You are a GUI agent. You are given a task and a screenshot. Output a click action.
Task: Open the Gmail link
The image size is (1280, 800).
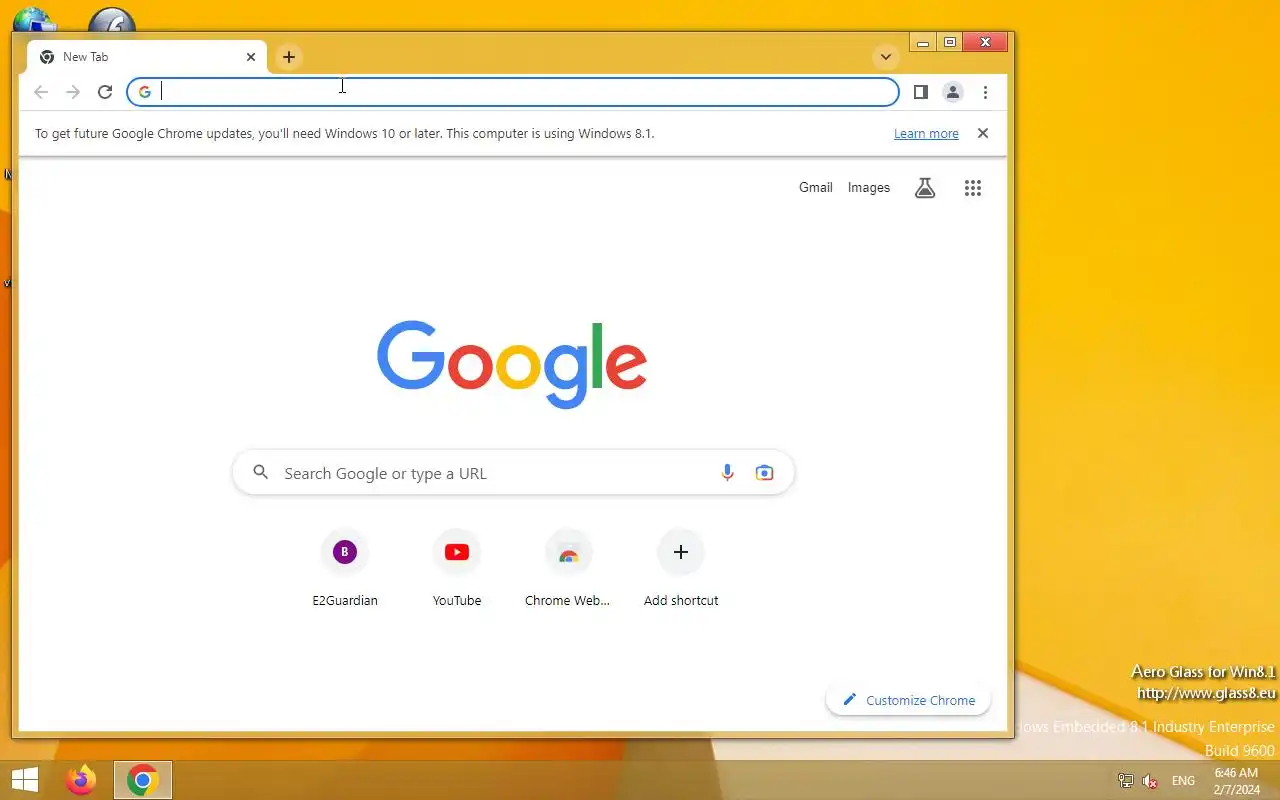[816, 187]
